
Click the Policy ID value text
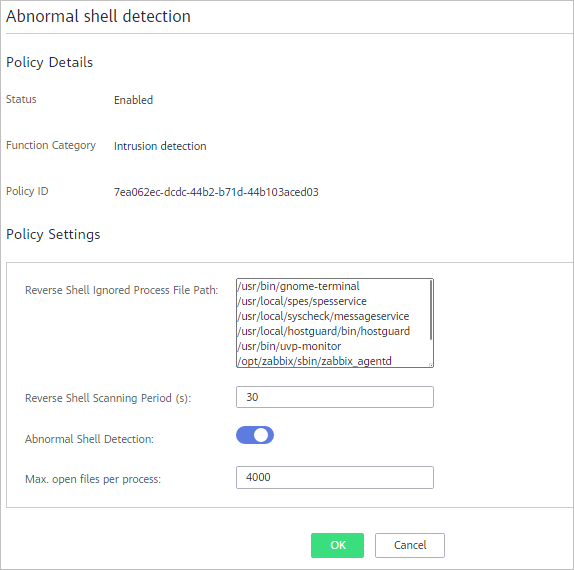point(216,192)
